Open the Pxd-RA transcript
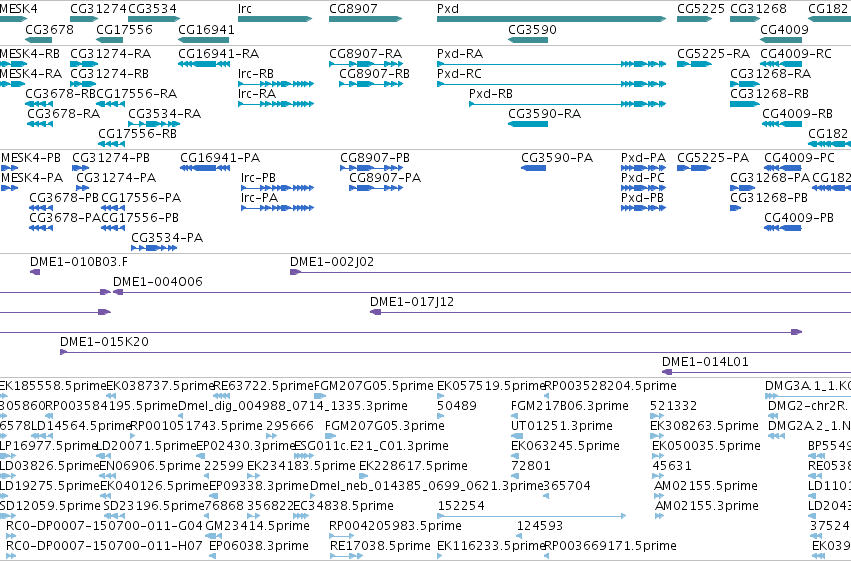The image size is (851, 561). 460,54
